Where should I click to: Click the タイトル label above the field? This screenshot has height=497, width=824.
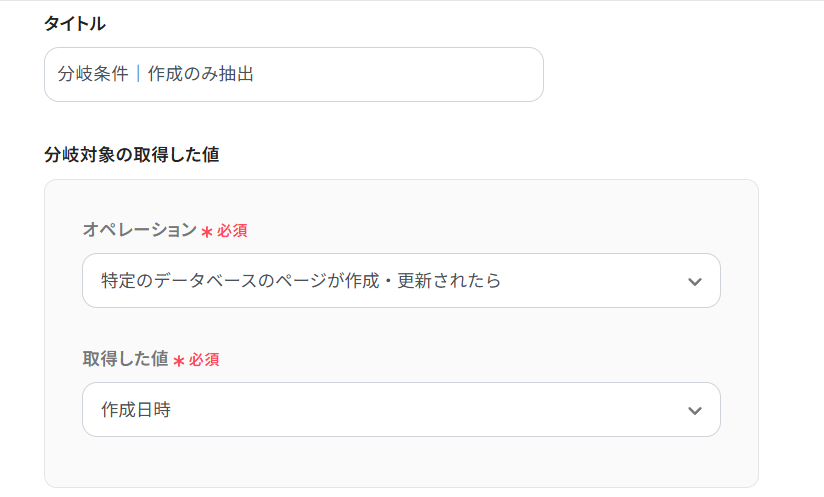[x=75, y=23]
